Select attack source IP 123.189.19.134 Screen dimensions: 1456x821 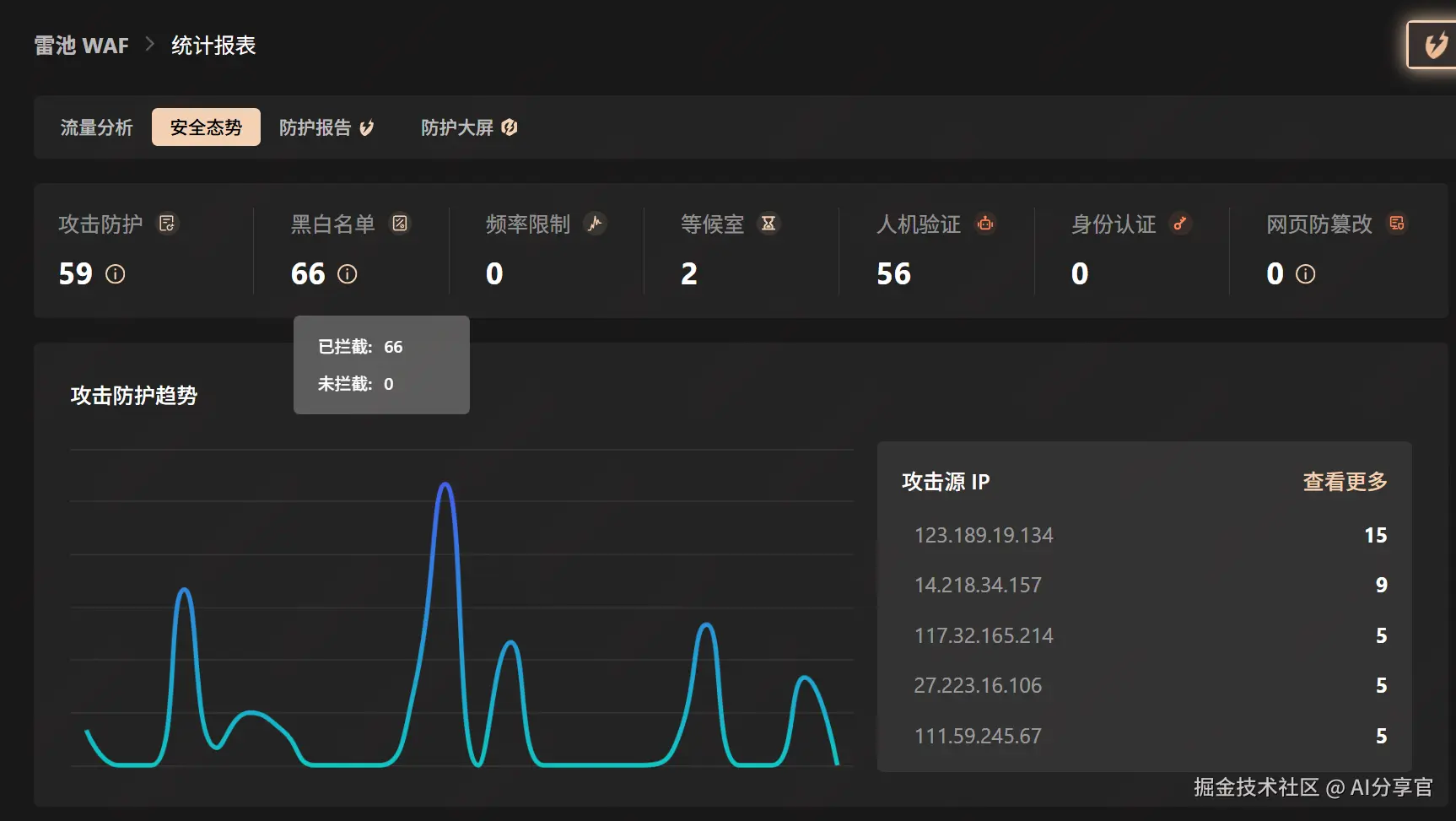(x=983, y=535)
